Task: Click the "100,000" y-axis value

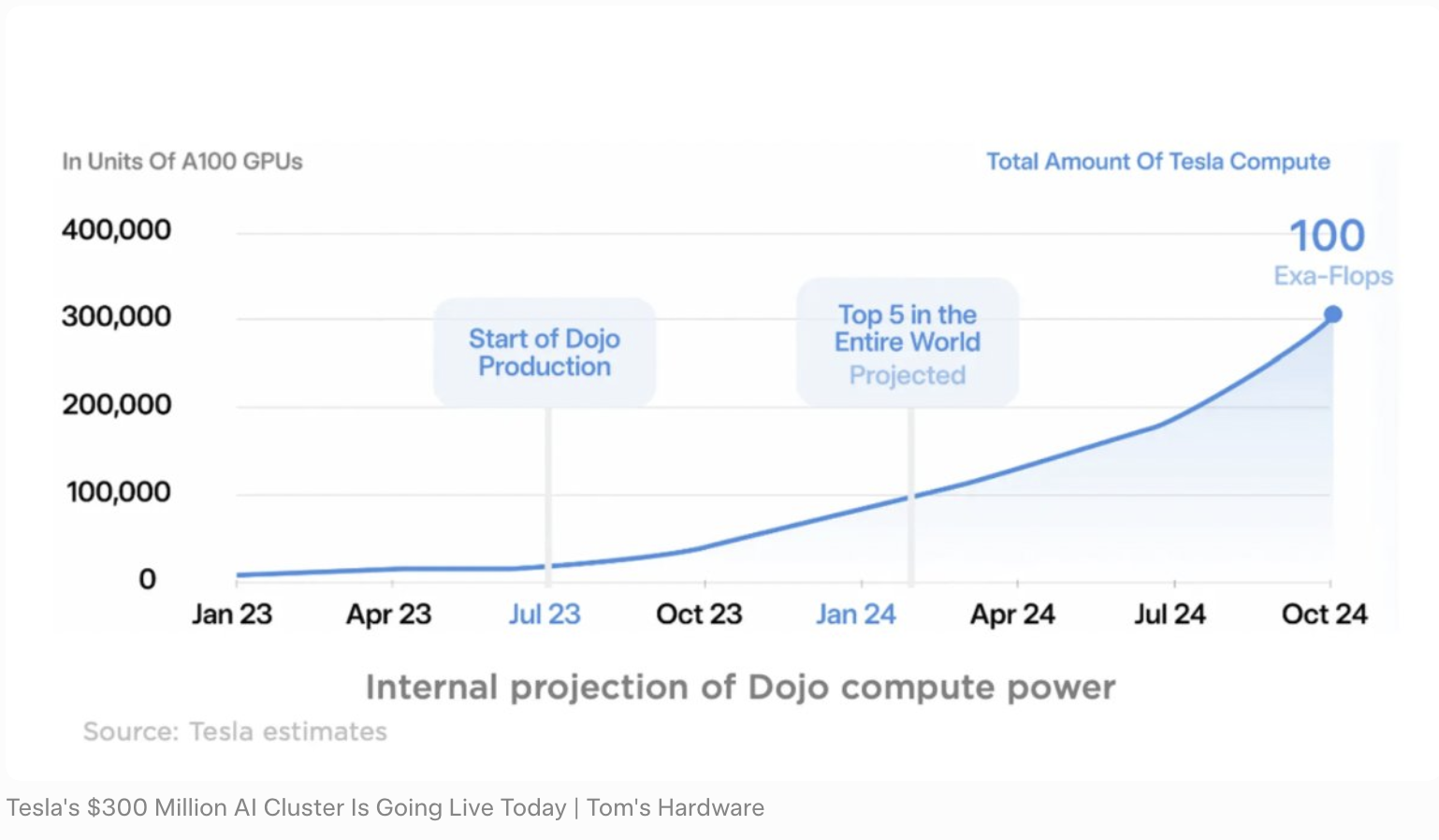Action: point(118,492)
